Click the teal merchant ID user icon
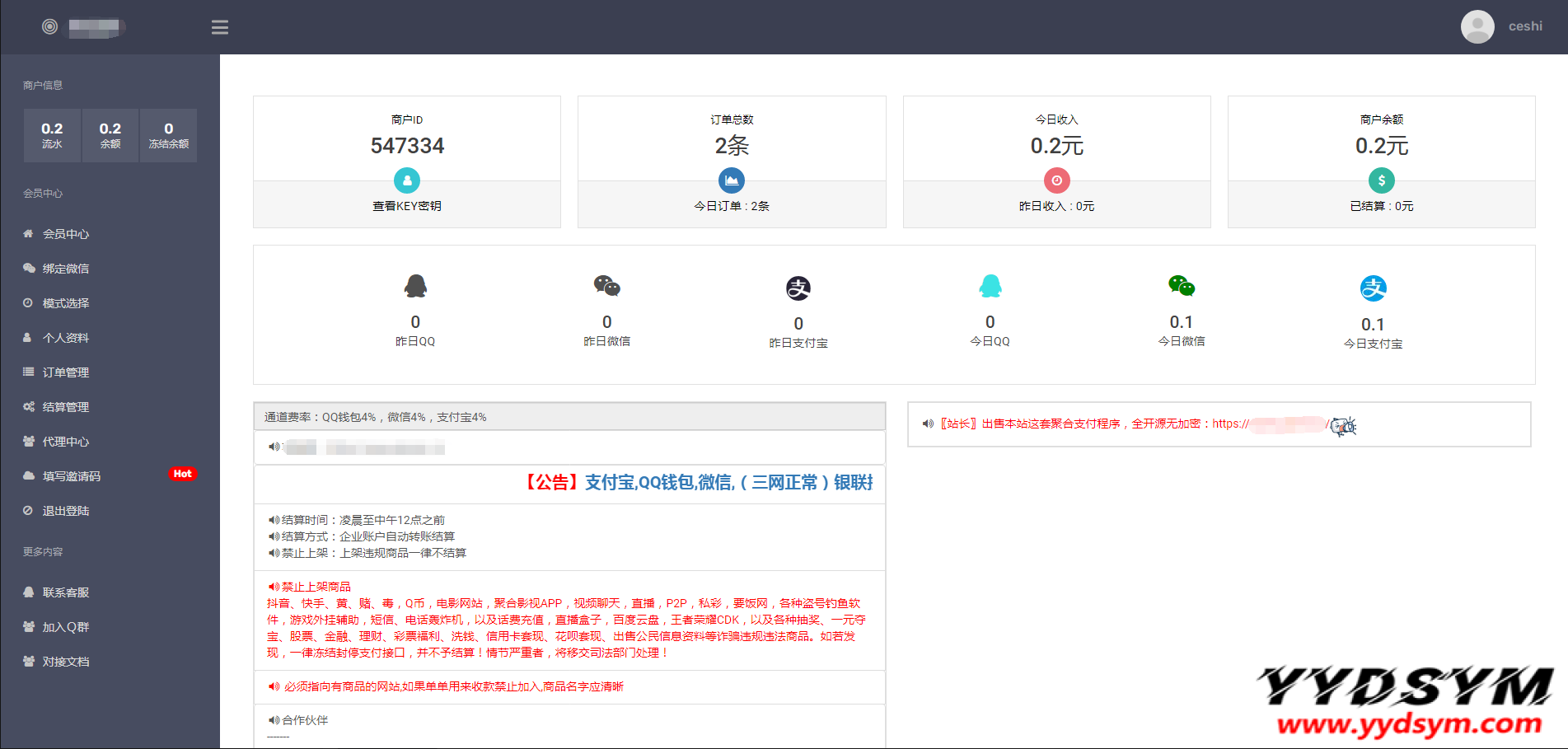 click(x=406, y=180)
